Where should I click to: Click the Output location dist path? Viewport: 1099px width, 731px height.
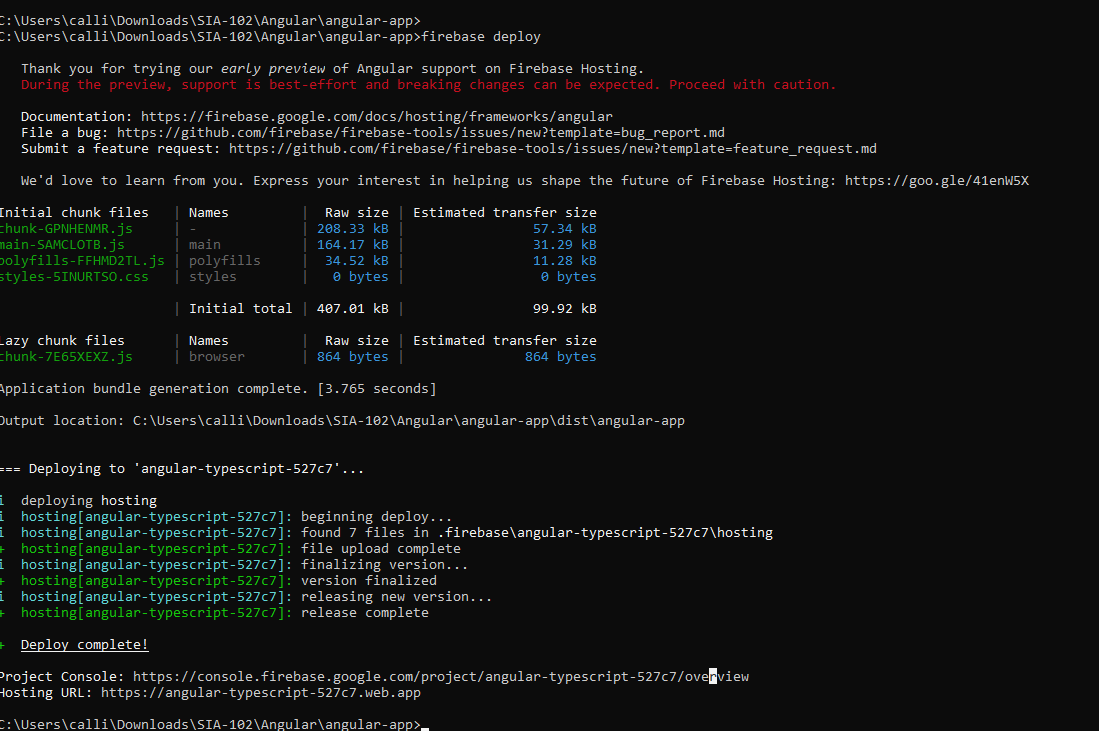click(409, 421)
